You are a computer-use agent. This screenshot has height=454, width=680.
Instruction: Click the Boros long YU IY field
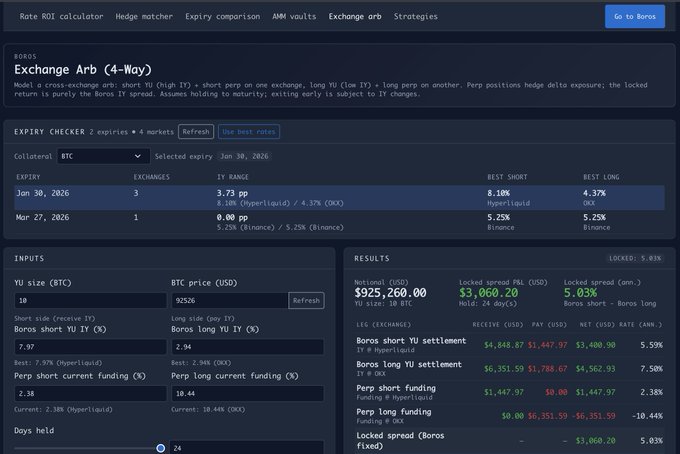click(x=247, y=347)
